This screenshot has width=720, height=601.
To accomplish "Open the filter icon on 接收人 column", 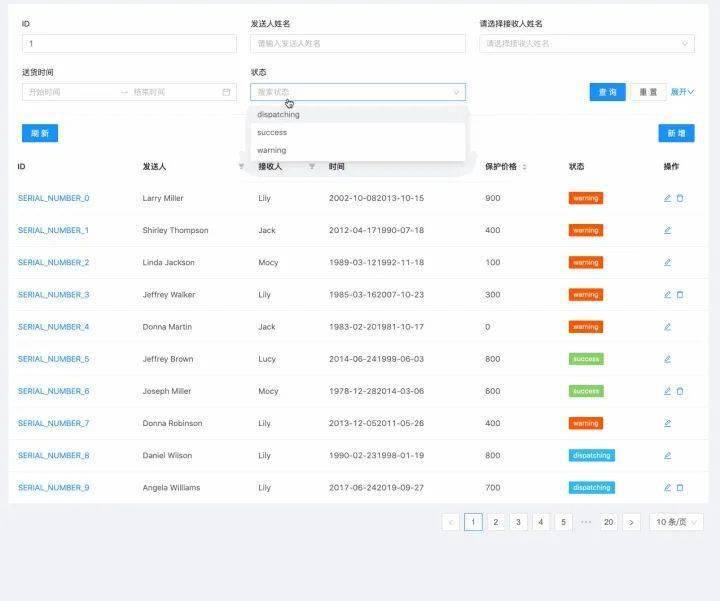I will pyautogui.click(x=312, y=167).
